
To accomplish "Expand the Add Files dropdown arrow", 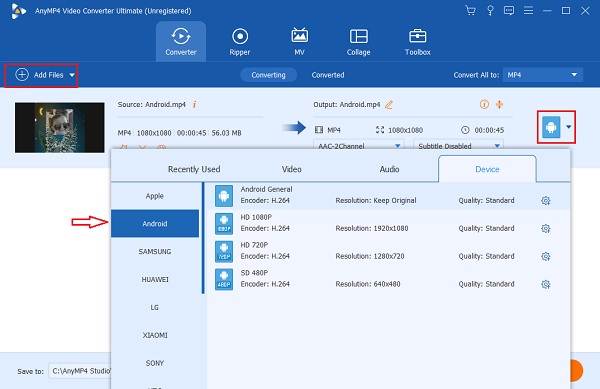I will 72,75.
